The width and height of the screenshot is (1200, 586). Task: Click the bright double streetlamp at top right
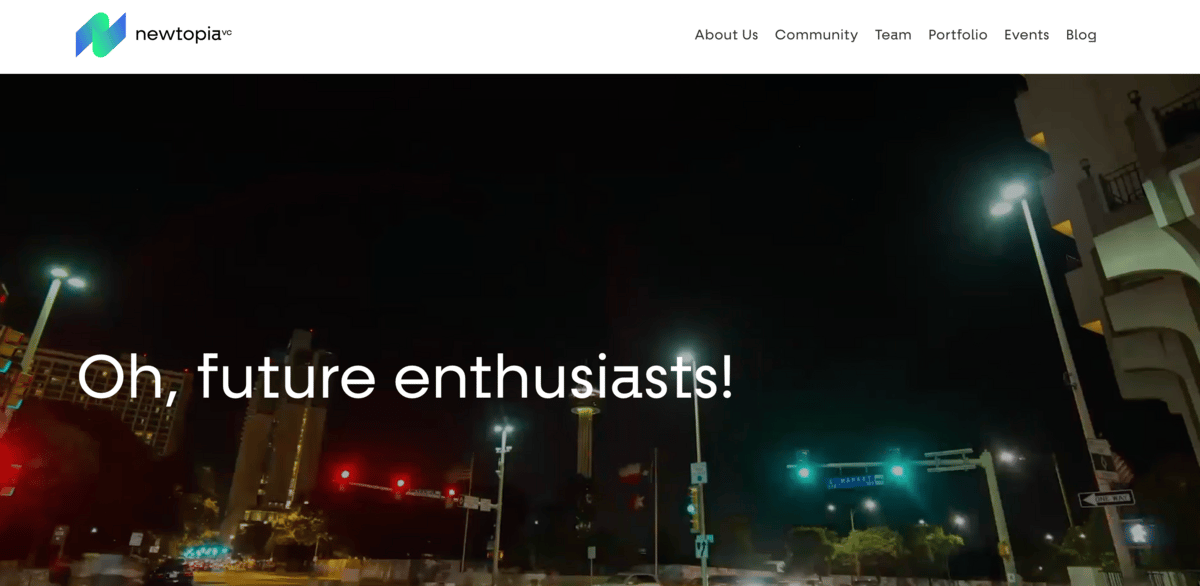[x=1008, y=199]
